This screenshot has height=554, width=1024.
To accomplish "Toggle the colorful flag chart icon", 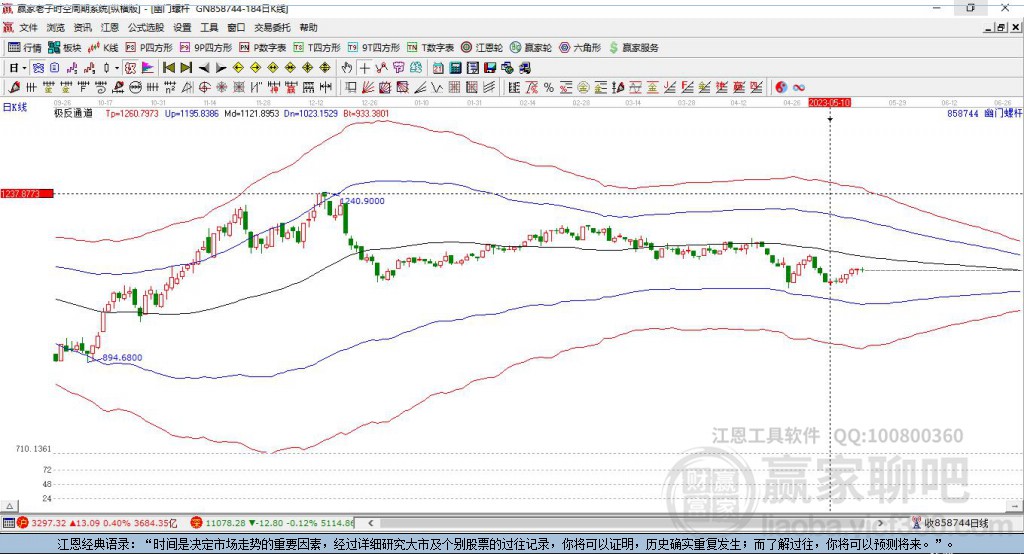I will pyautogui.click(x=148, y=68).
